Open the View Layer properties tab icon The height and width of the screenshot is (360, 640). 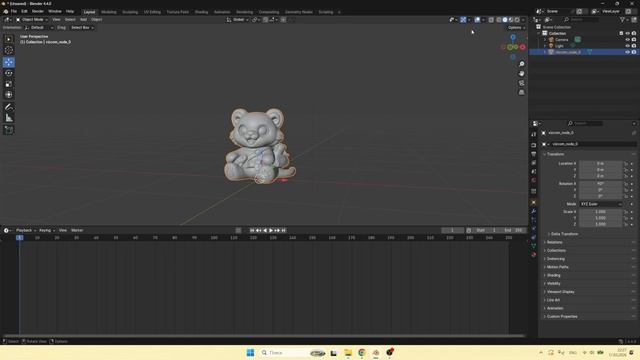coord(533,163)
